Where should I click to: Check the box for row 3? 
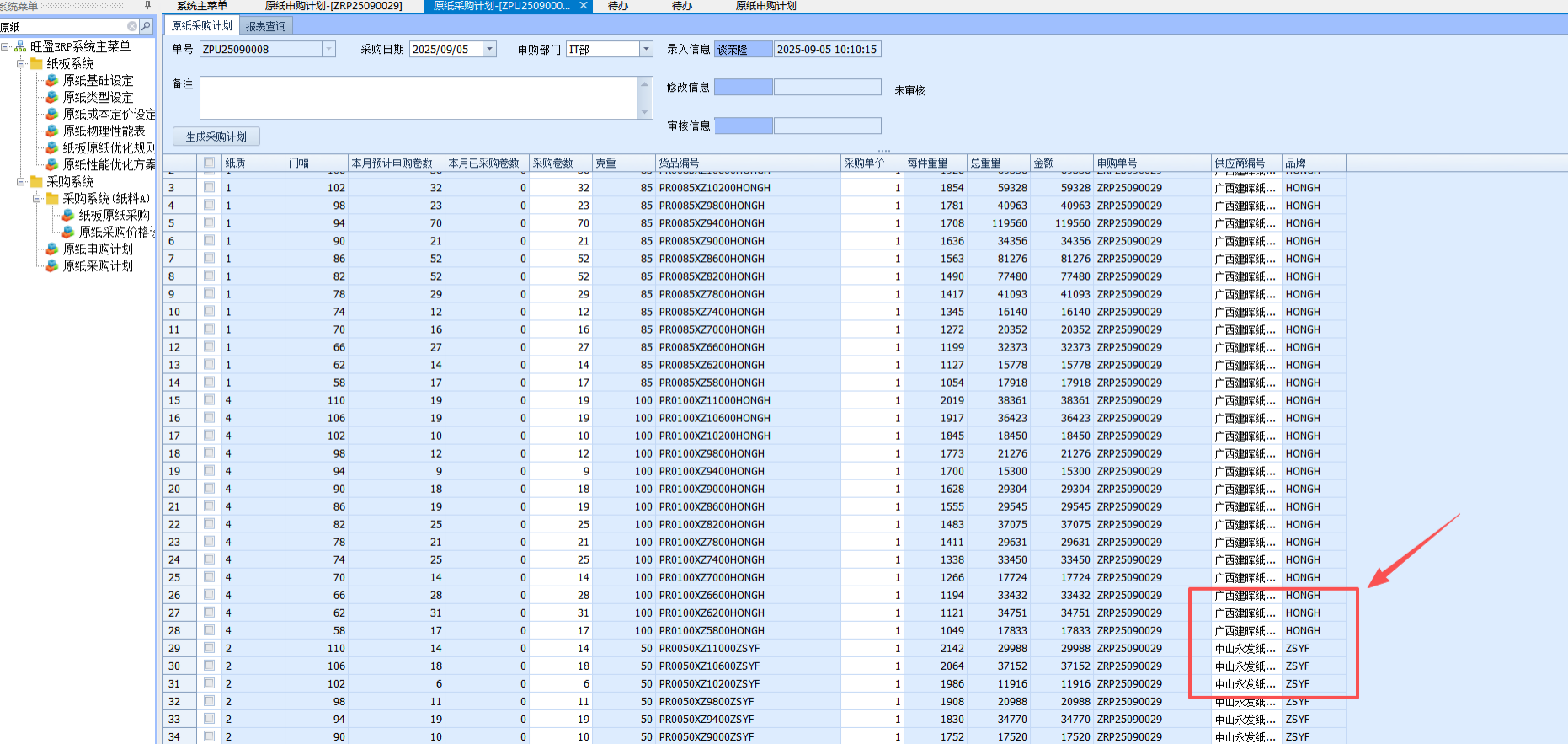coord(209,187)
